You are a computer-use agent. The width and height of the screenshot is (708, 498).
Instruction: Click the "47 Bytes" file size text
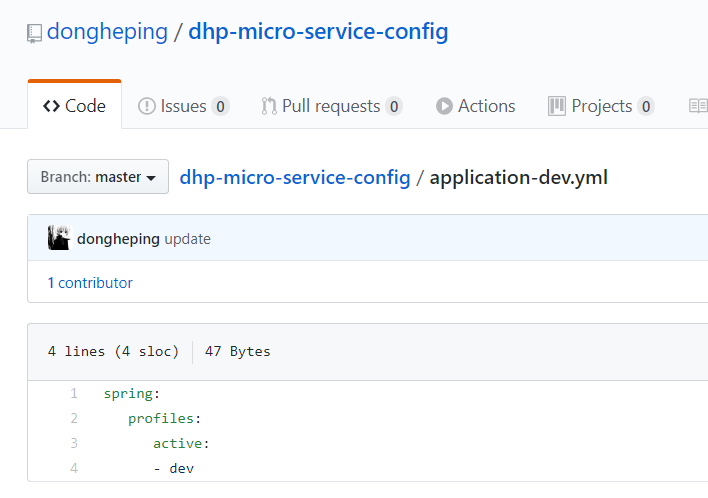[x=238, y=351]
